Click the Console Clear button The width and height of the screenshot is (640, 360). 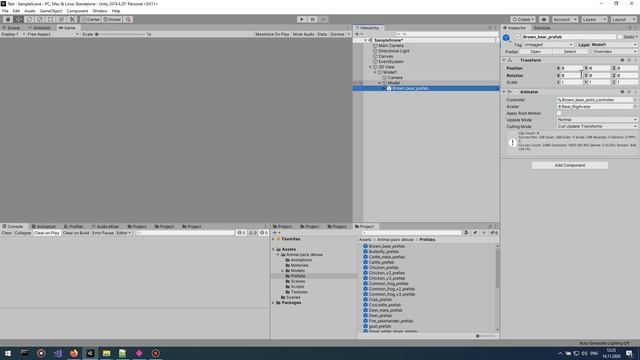tap(7, 233)
